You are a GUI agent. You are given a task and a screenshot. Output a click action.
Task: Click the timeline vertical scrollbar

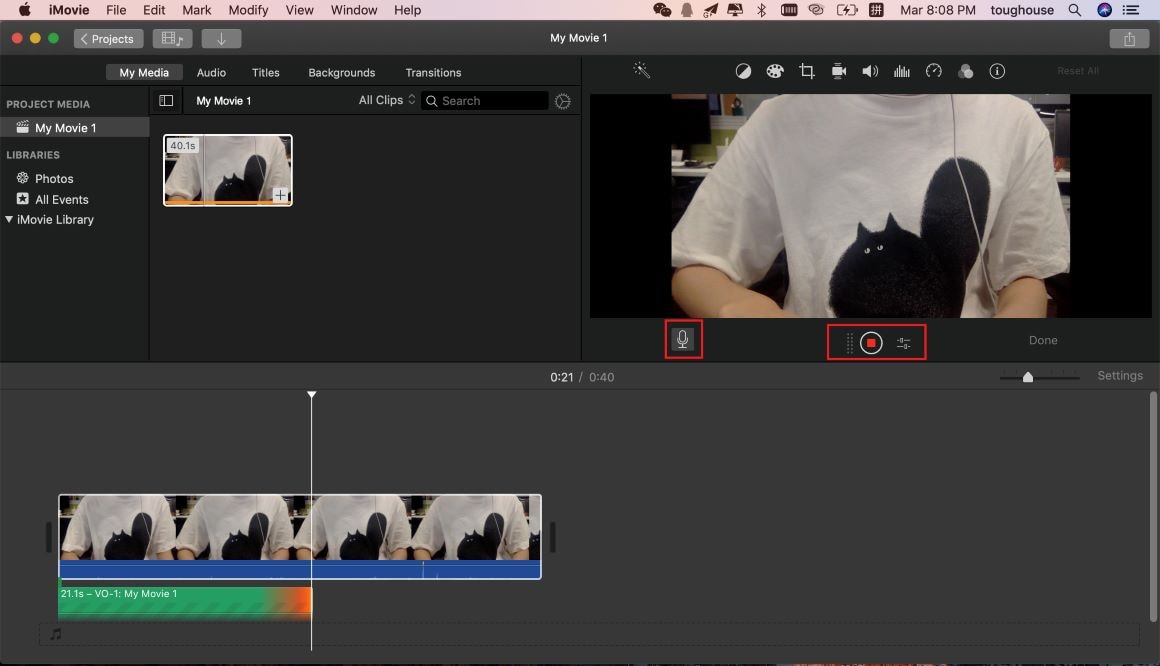pos(1153,507)
